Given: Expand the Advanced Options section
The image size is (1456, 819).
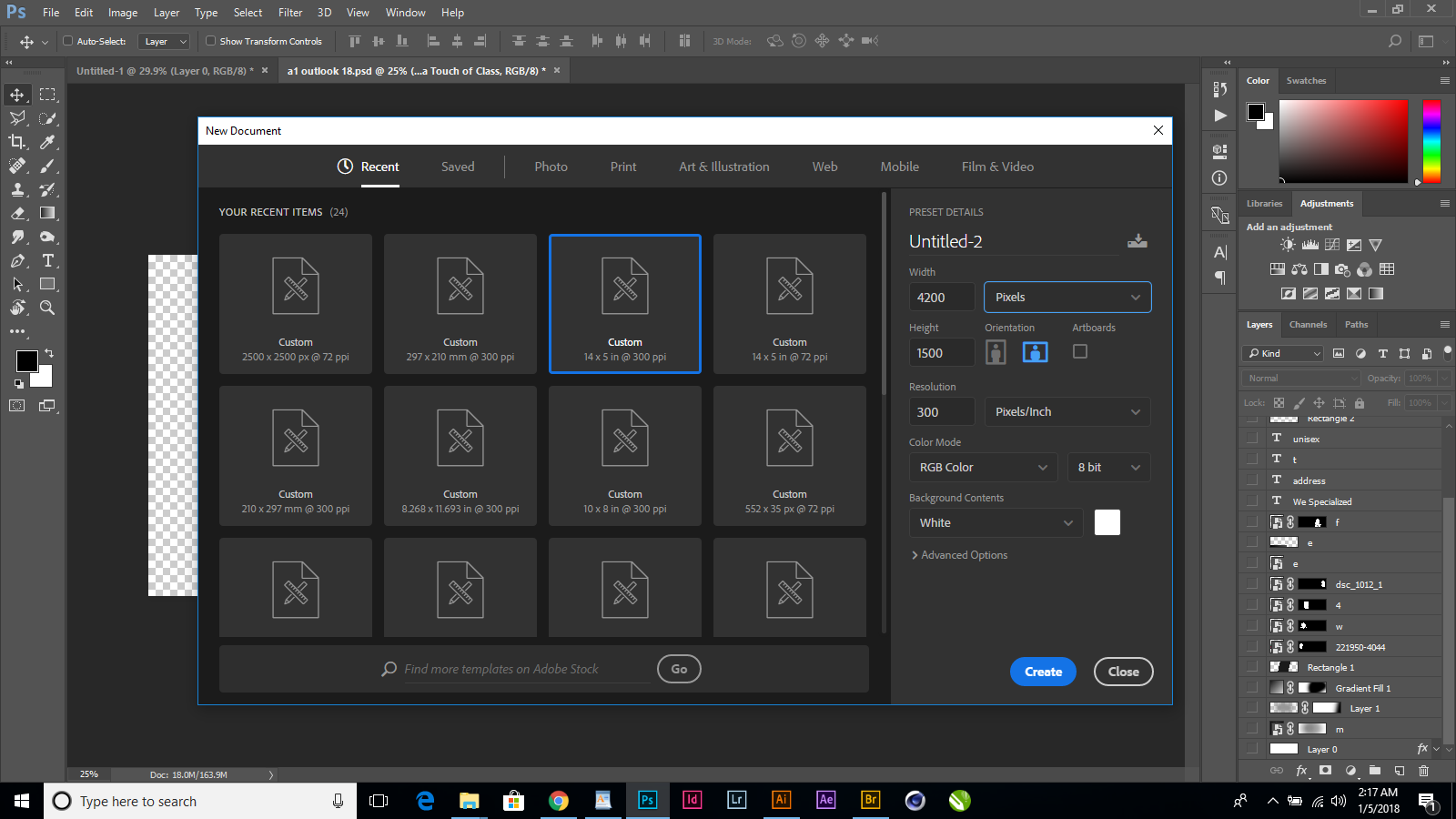Looking at the screenshot, I should coord(959,554).
